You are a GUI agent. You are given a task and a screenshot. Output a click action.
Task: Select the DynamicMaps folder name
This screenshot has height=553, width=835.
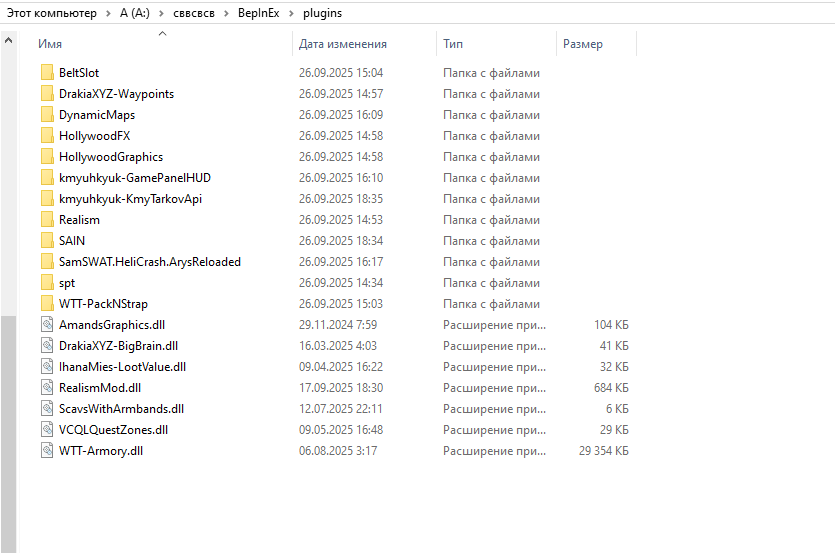[x=97, y=115]
